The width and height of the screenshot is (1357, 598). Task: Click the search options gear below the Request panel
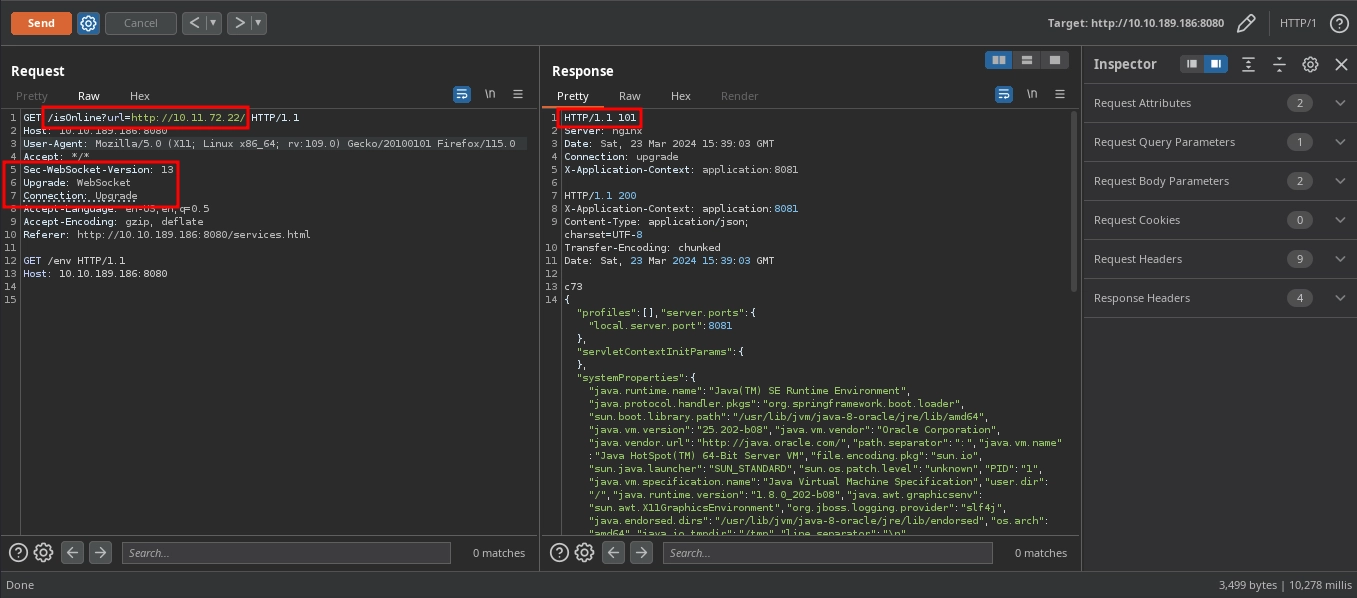[43, 552]
